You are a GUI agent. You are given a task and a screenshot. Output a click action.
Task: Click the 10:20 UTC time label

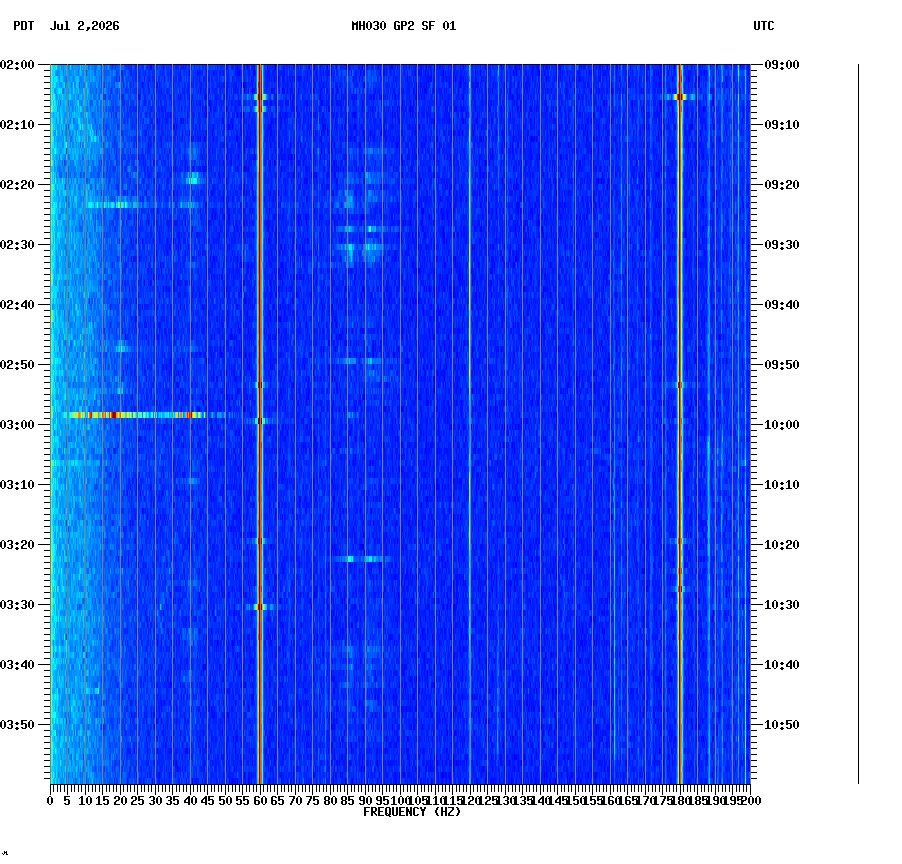tap(782, 545)
